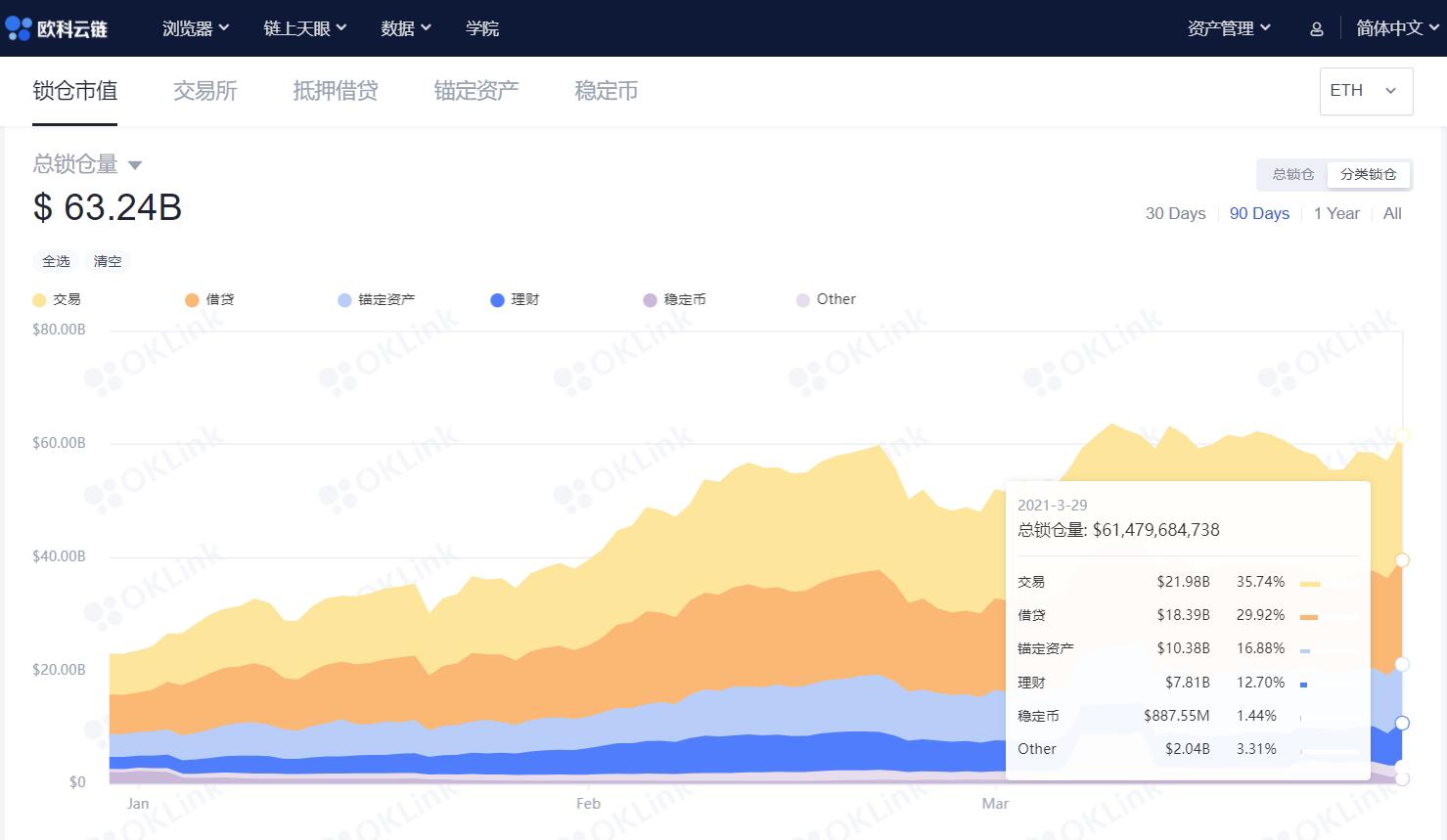Toggle the blue 理财 series visibility
1447x840 pixels.
497,299
